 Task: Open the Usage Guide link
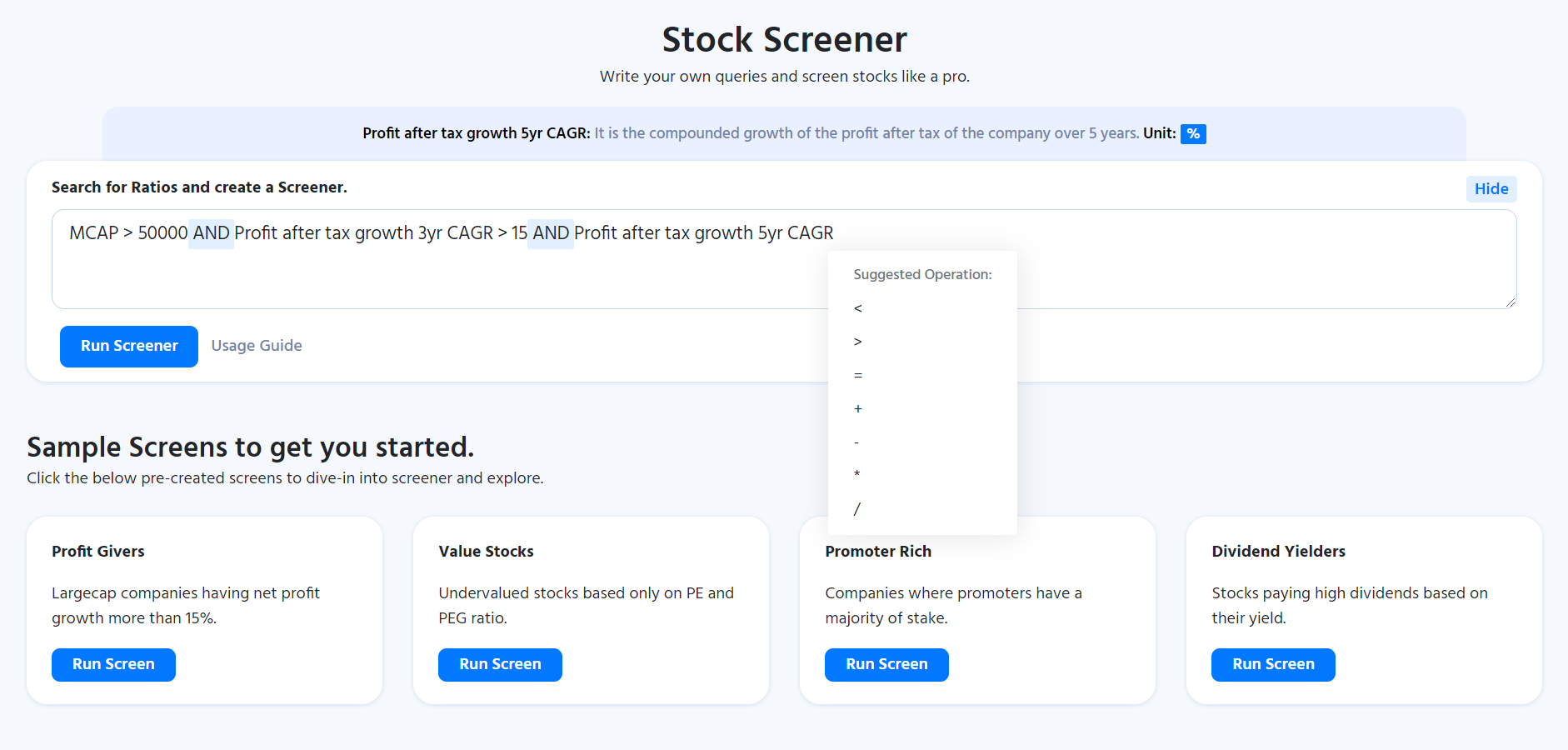[x=257, y=346]
